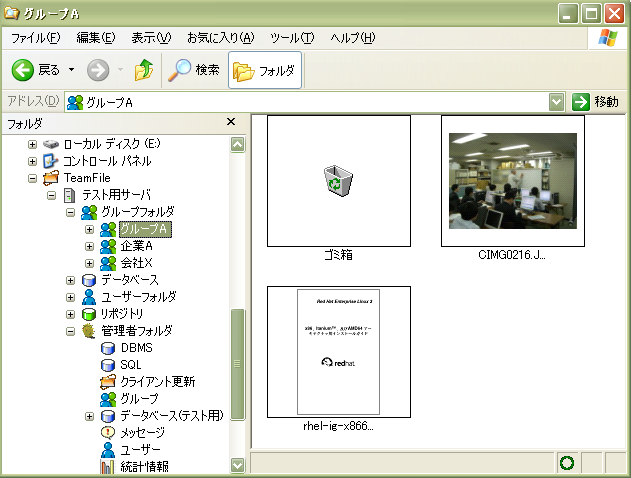
Task: Select the SQL item in tree
Action: pos(109,365)
